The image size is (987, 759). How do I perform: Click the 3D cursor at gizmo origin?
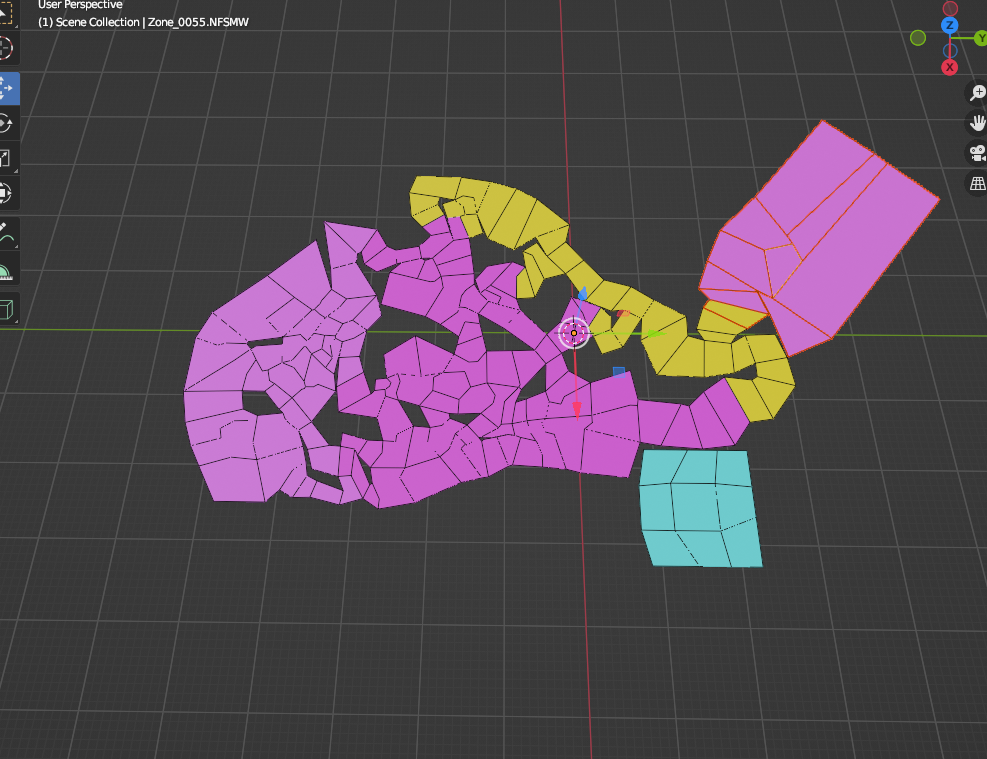click(x=573, y=333)
